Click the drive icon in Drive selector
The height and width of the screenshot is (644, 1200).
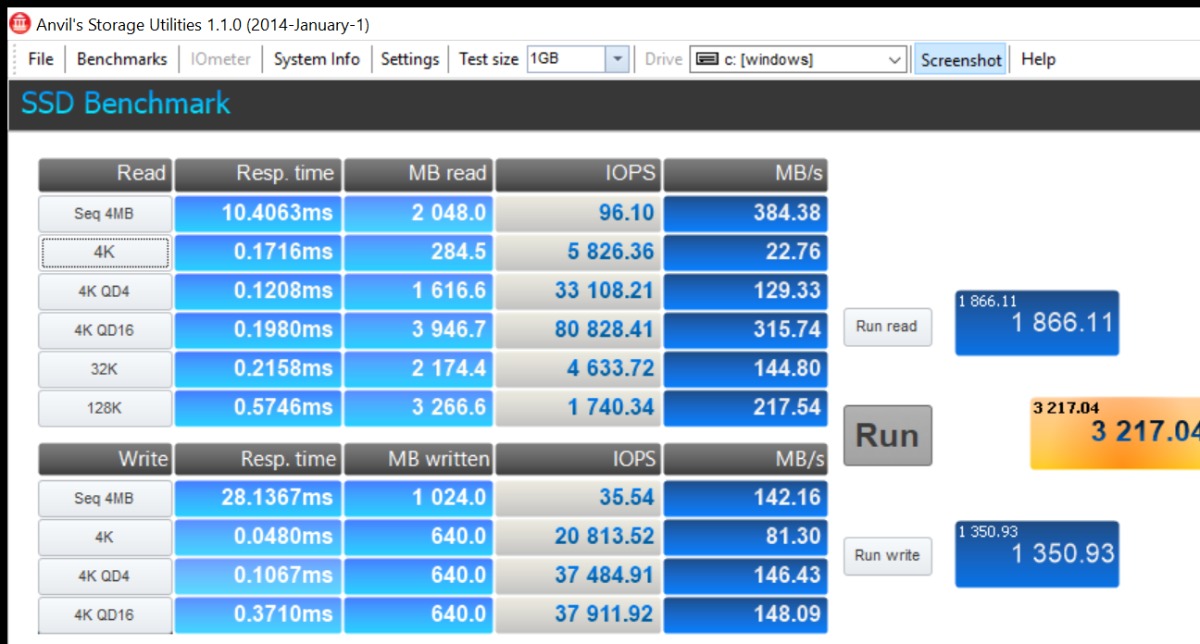tap(707, 59)
